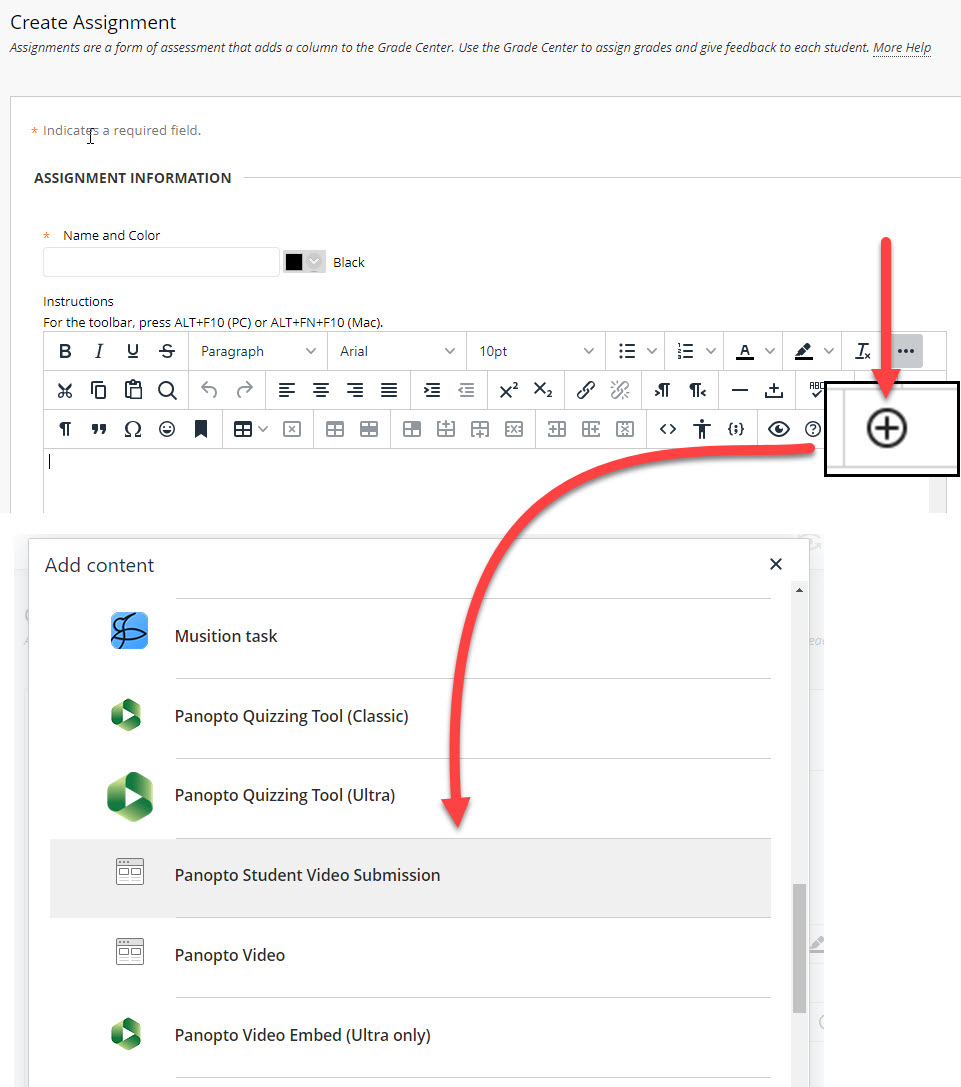
Task: Close the Add content dialog
Action: pos(776,564)
